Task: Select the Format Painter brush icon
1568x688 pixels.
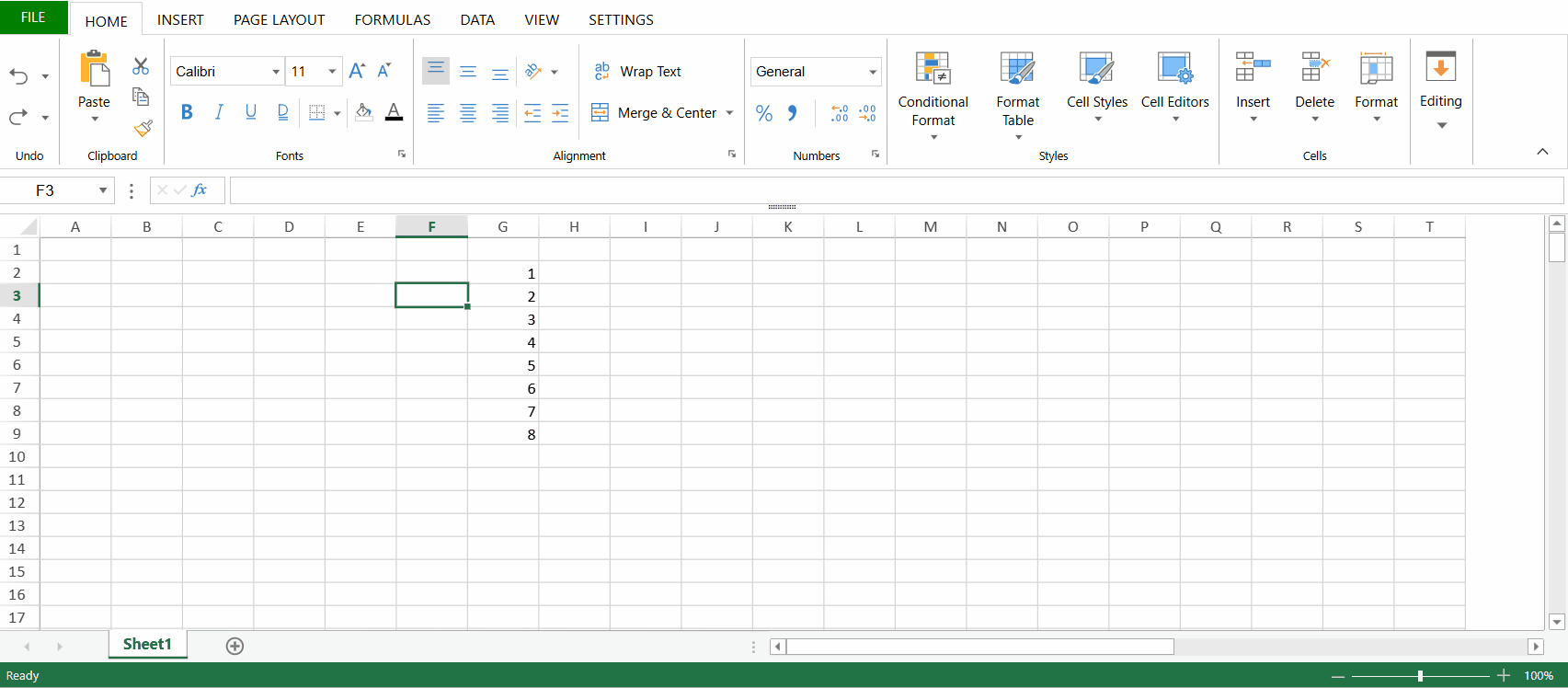Action: click(143, 128)
